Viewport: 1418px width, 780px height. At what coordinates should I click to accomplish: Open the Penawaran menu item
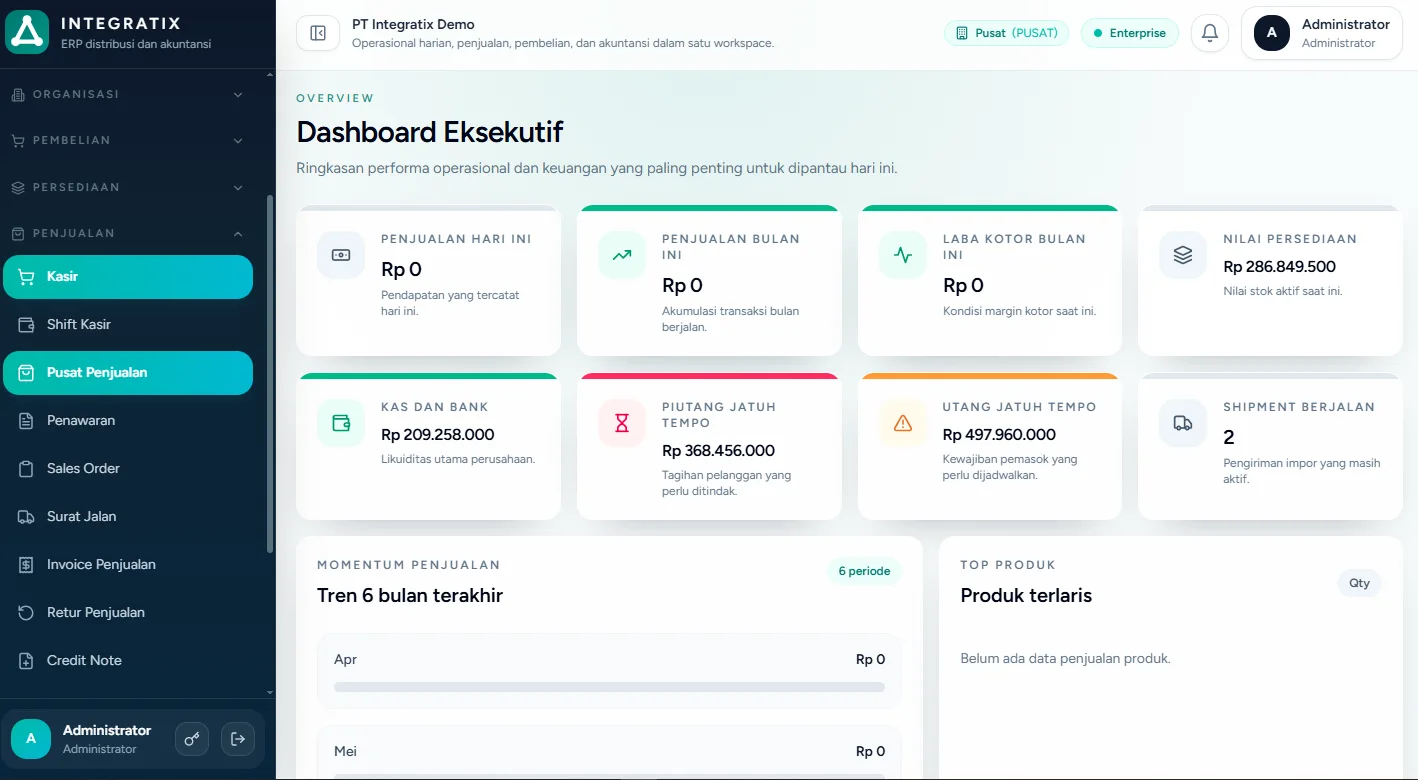point(128,421)
